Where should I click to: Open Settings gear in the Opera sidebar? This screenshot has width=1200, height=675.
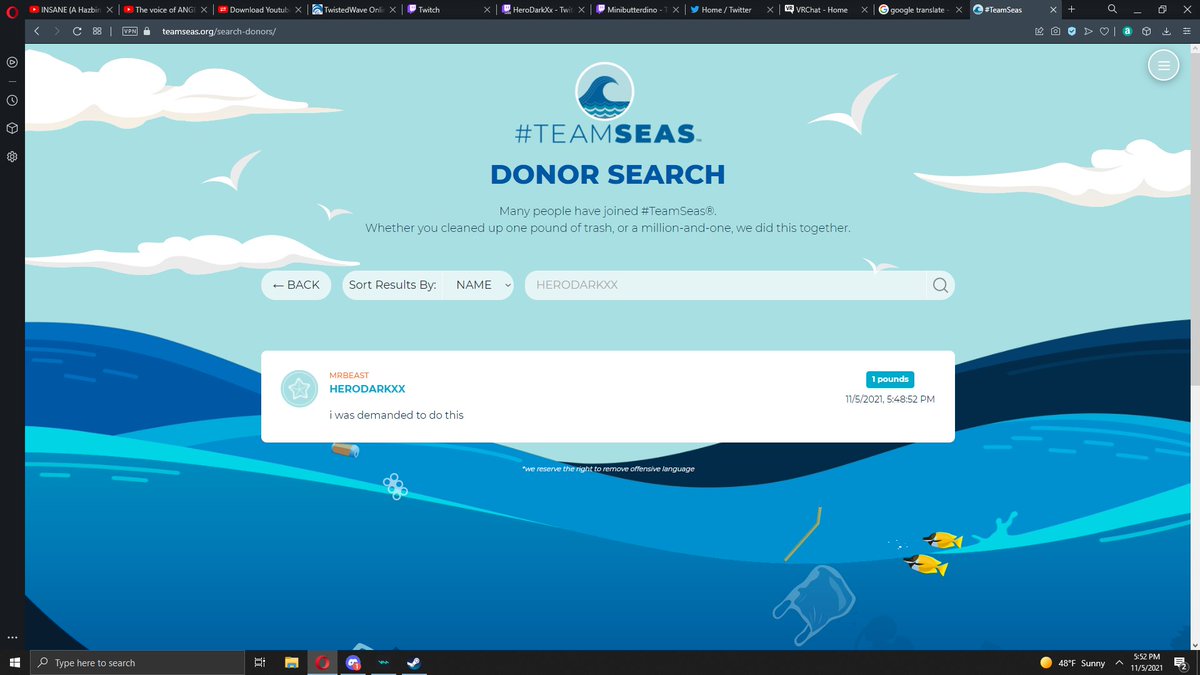click(x=12, y=156)
